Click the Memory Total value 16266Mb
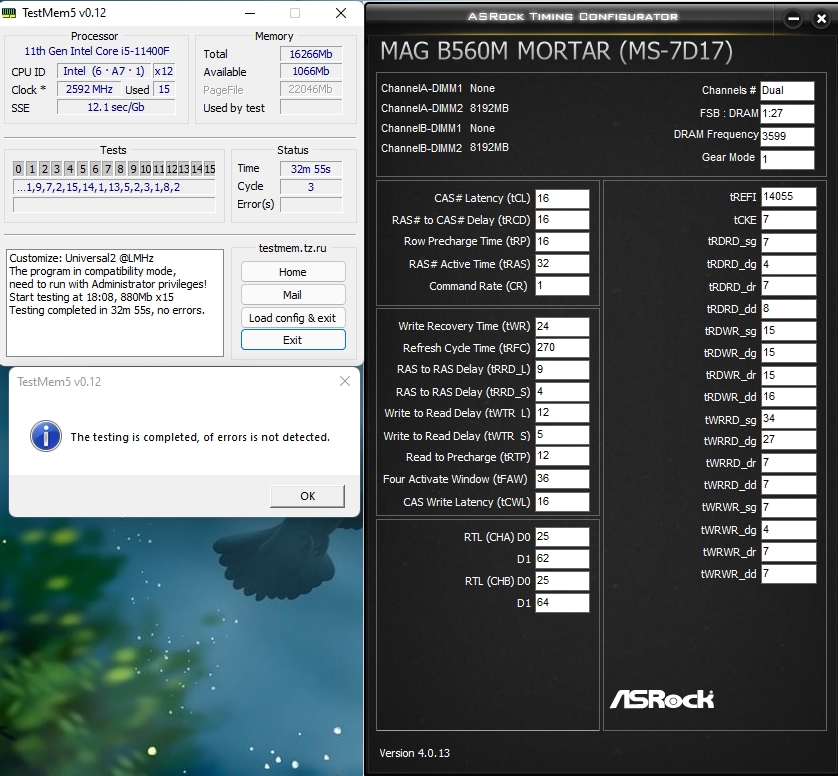This screenshot has width=838, height=776. pyautogui.click(x=311, y=54)
